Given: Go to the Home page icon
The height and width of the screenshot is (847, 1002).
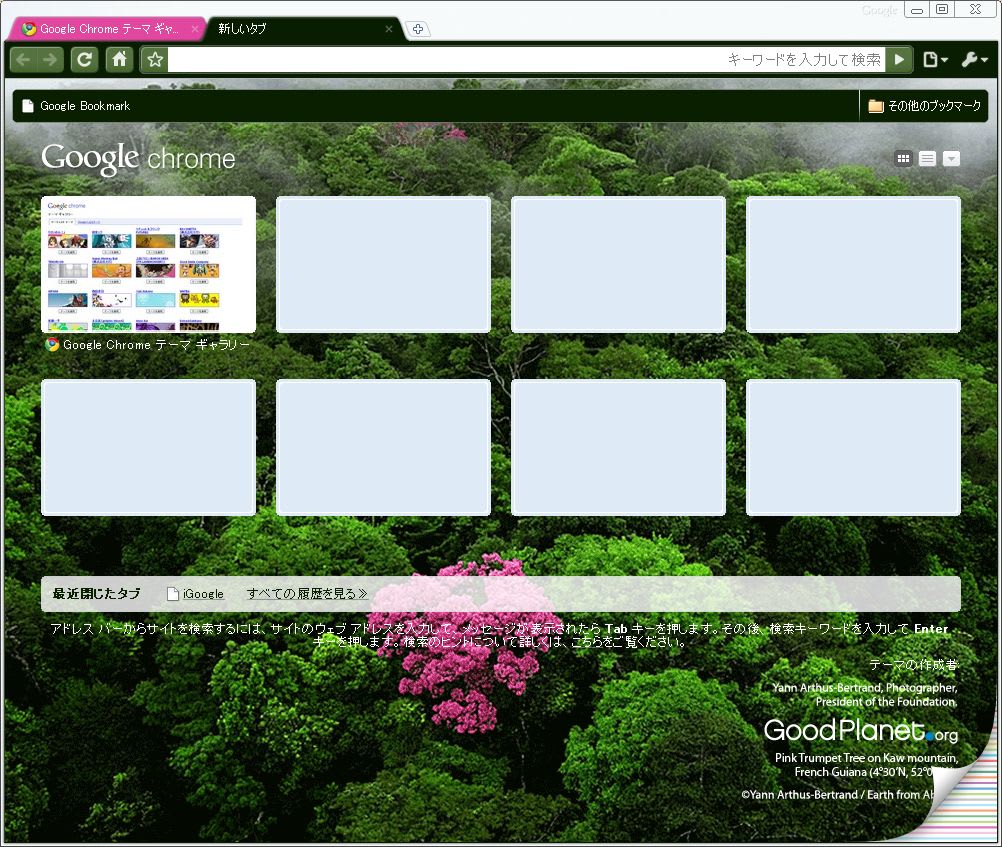Looking at the screenshot, I should click(119, 60).
